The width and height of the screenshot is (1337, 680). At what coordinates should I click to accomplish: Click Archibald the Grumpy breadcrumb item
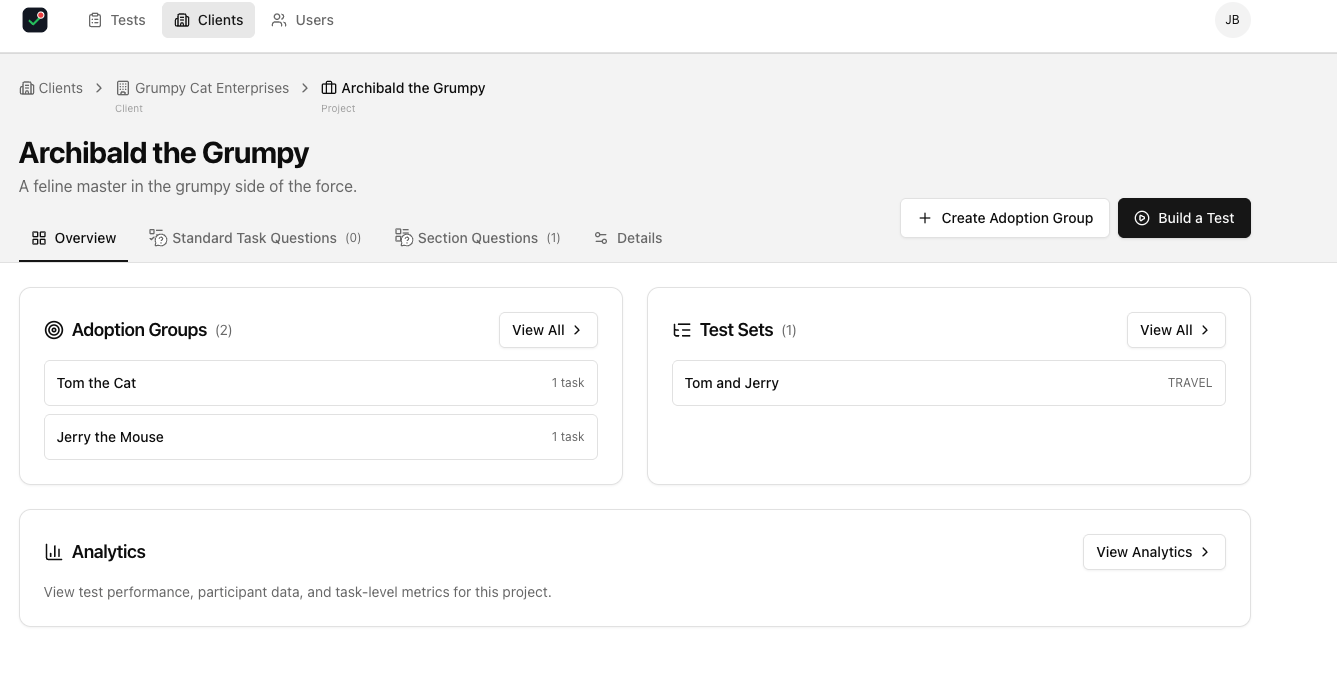(403, 88)
